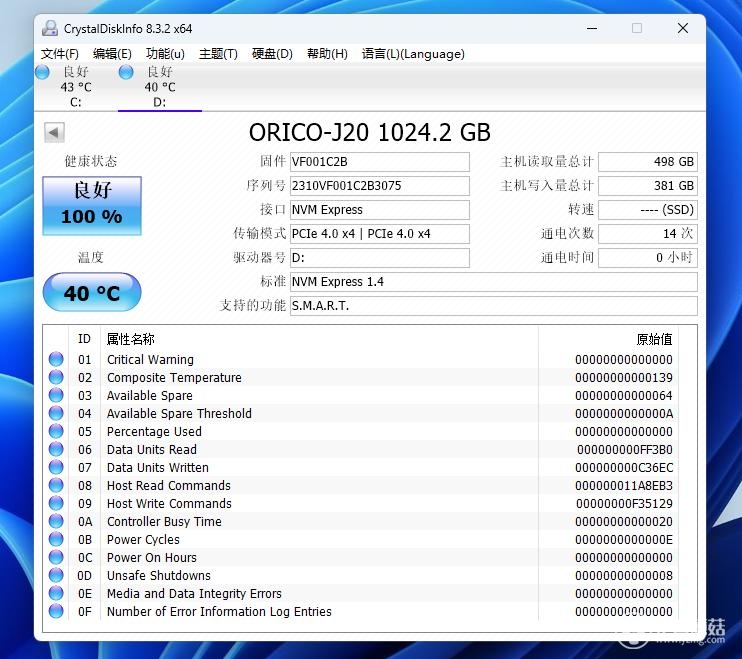Click status orb of Power On Hours row
This screenshot has height=659, width=742.
tap(56, 557)
